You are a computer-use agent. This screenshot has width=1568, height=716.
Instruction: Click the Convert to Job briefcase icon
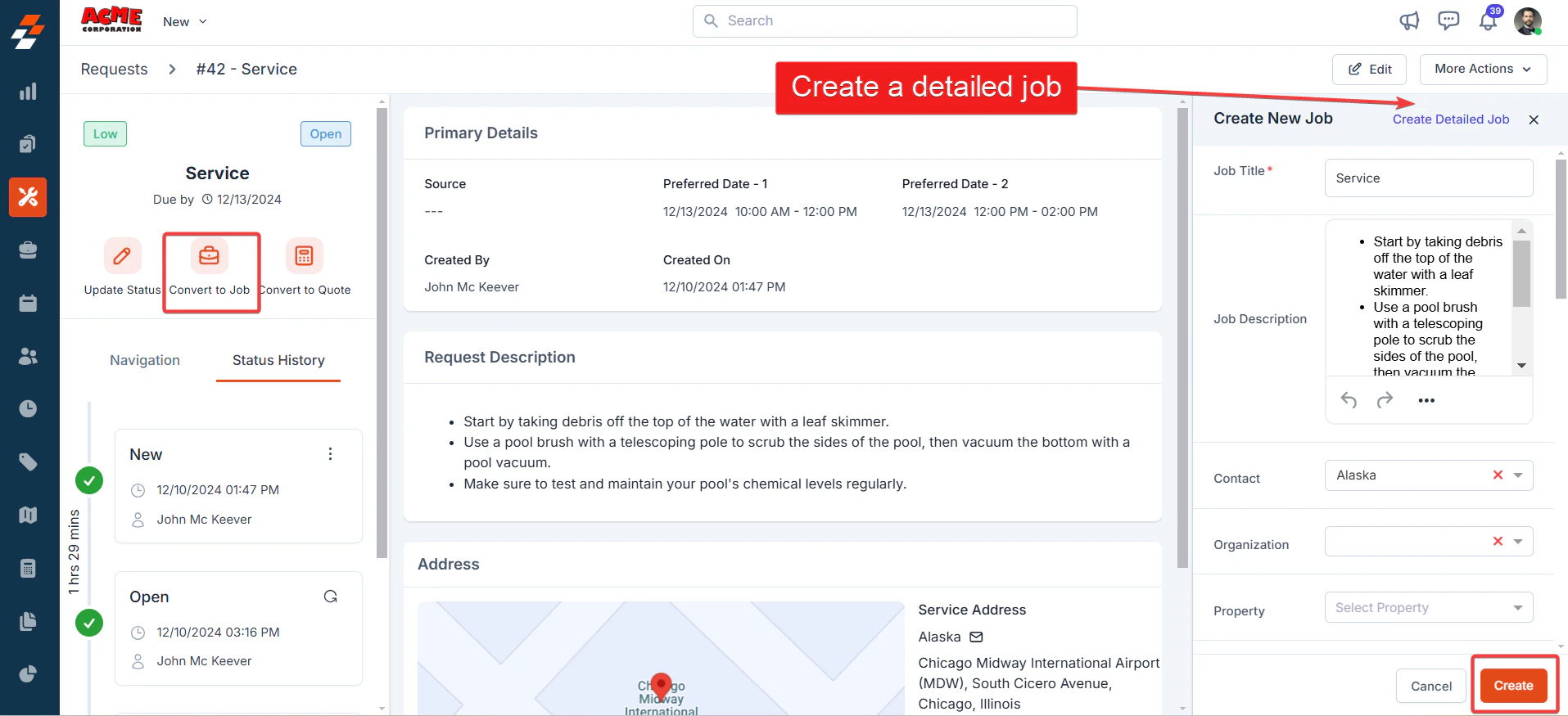(210, 256)
